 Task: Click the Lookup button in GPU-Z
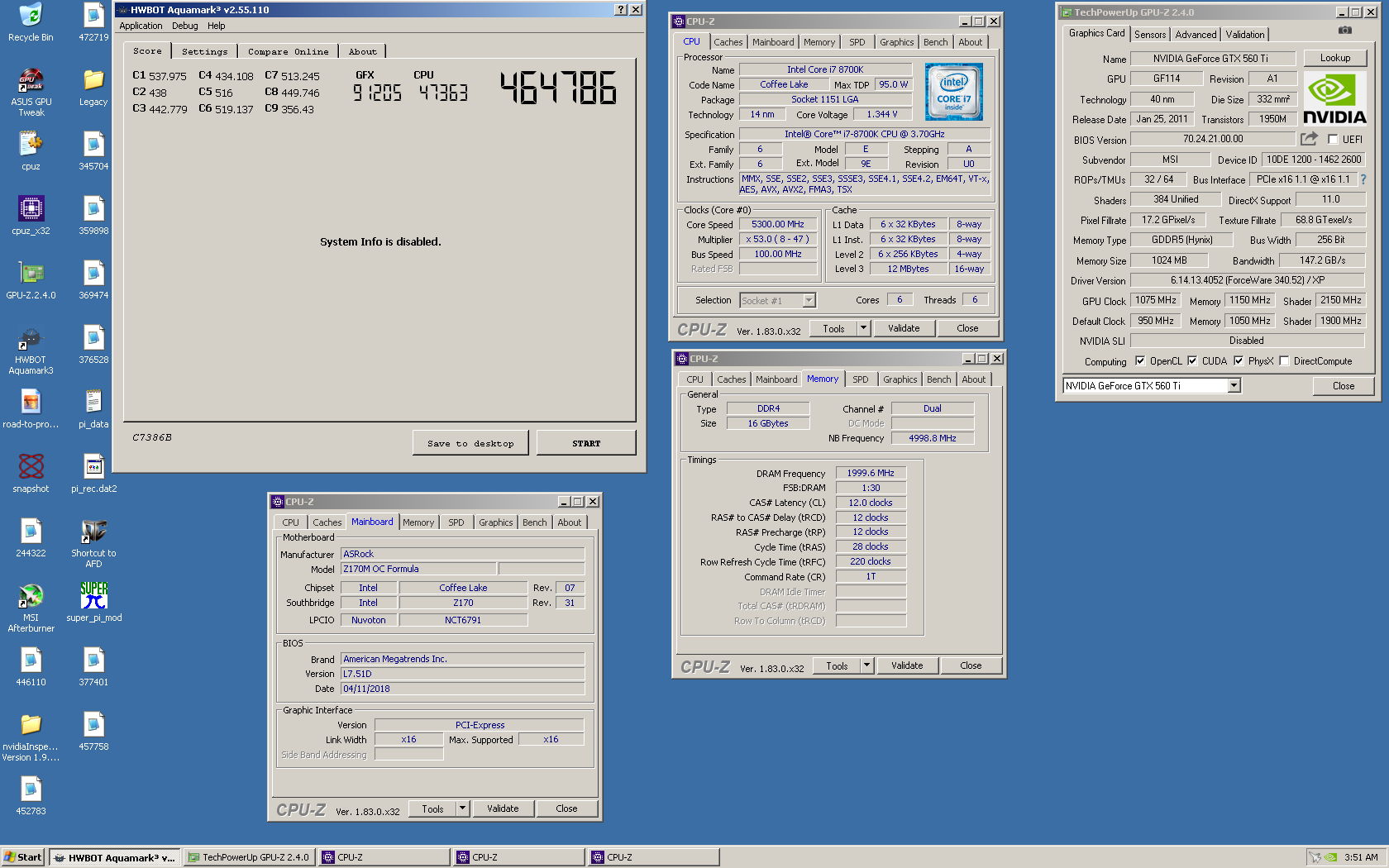[1335, 58]
